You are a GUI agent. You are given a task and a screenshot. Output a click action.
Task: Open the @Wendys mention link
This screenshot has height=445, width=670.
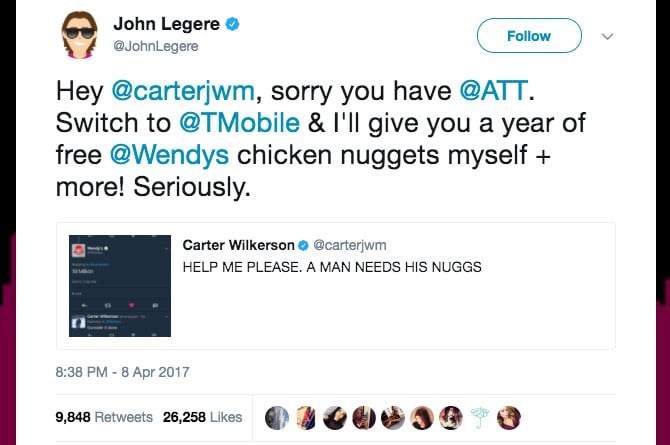click(x=169, y=155)
